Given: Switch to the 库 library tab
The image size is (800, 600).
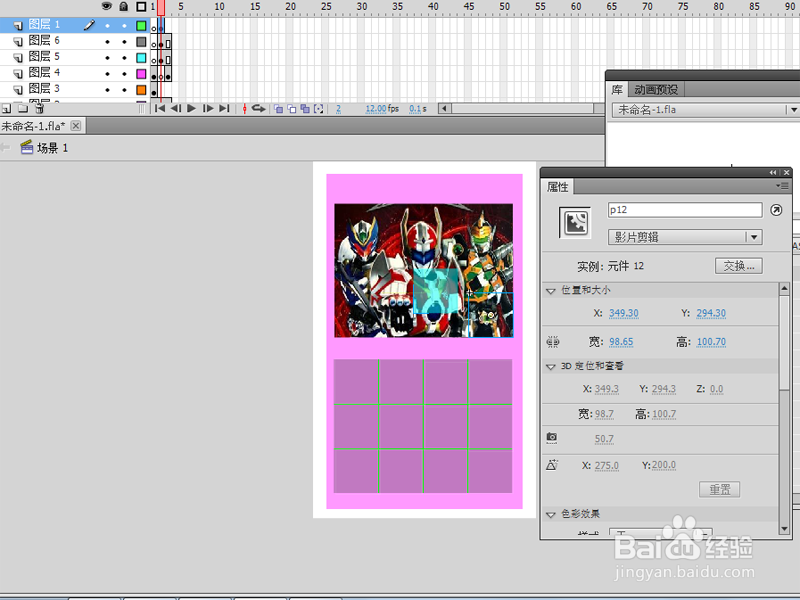Looking at the screenshot, I should [617, 90].
